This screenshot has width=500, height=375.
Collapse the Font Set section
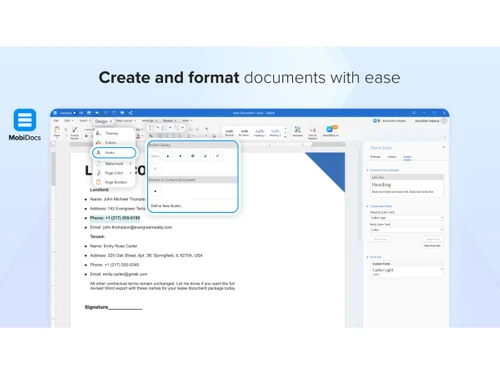[368, 257]
